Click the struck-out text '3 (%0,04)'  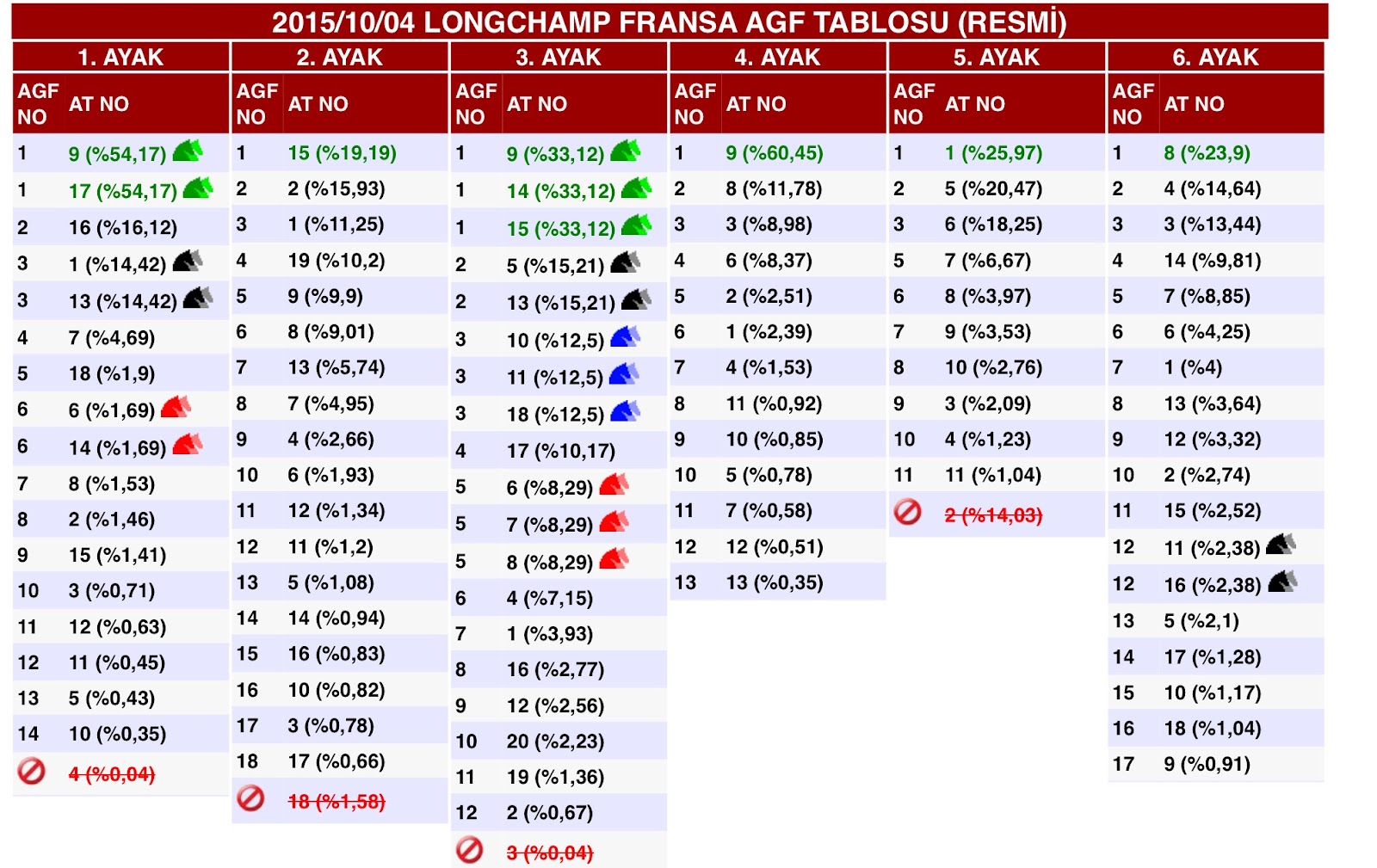(550, 853)
